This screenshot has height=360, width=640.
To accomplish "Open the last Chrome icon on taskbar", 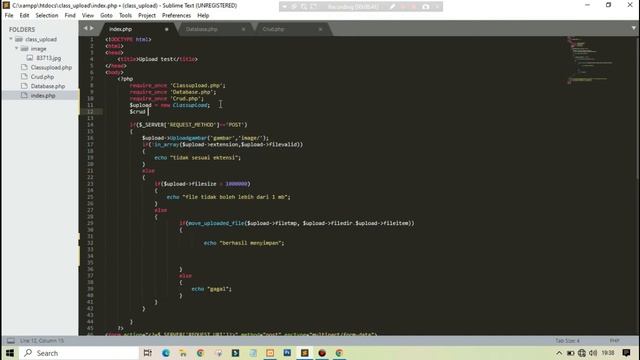I will 339,353.
